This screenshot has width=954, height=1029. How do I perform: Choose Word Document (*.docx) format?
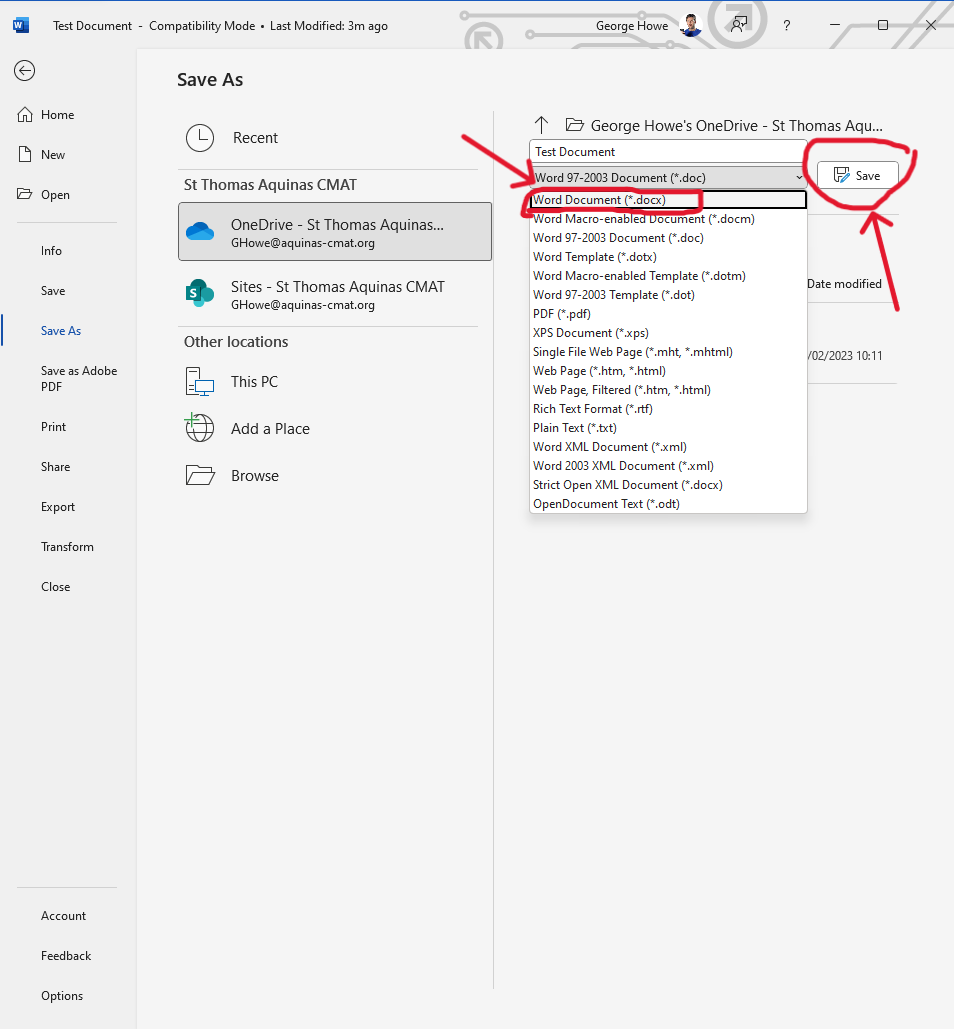(x=668, y=200)
